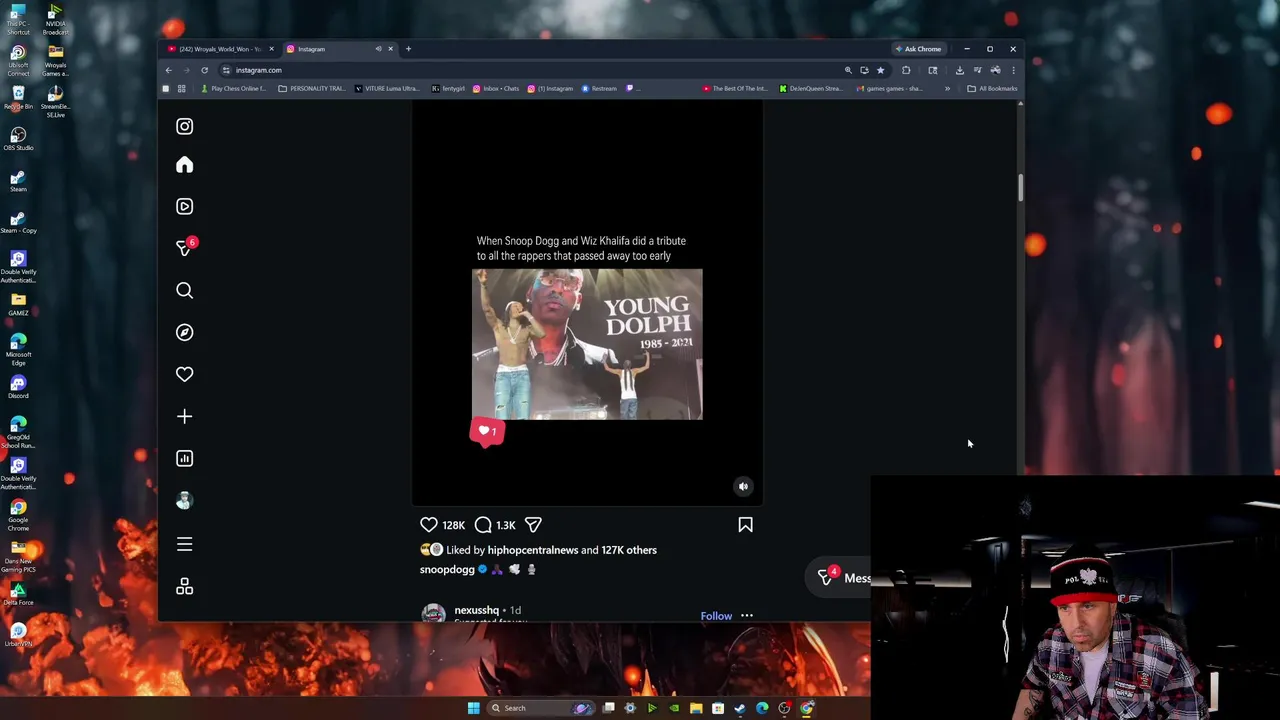
Task: Open Steam from the taskbar
Action: (x=740, y=708)
